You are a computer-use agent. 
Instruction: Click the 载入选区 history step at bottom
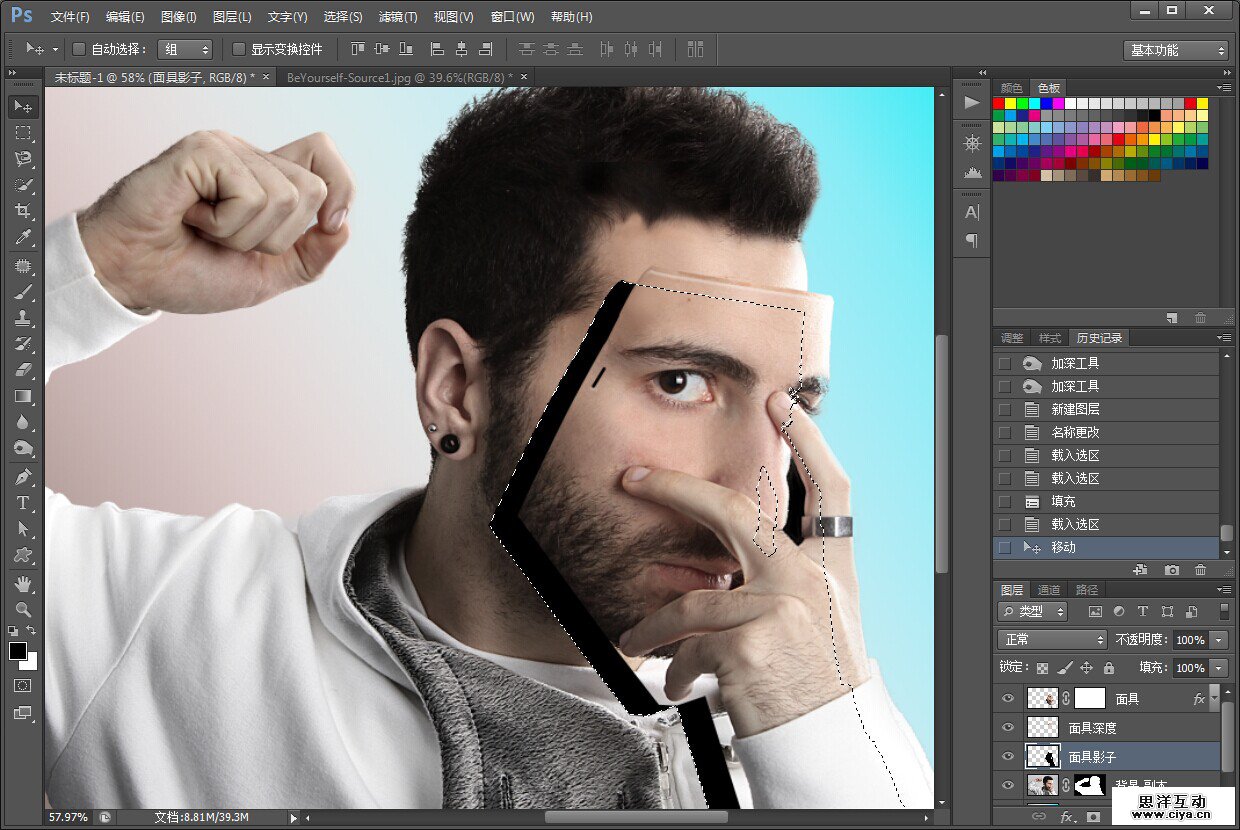click(x=1075, y=524)
